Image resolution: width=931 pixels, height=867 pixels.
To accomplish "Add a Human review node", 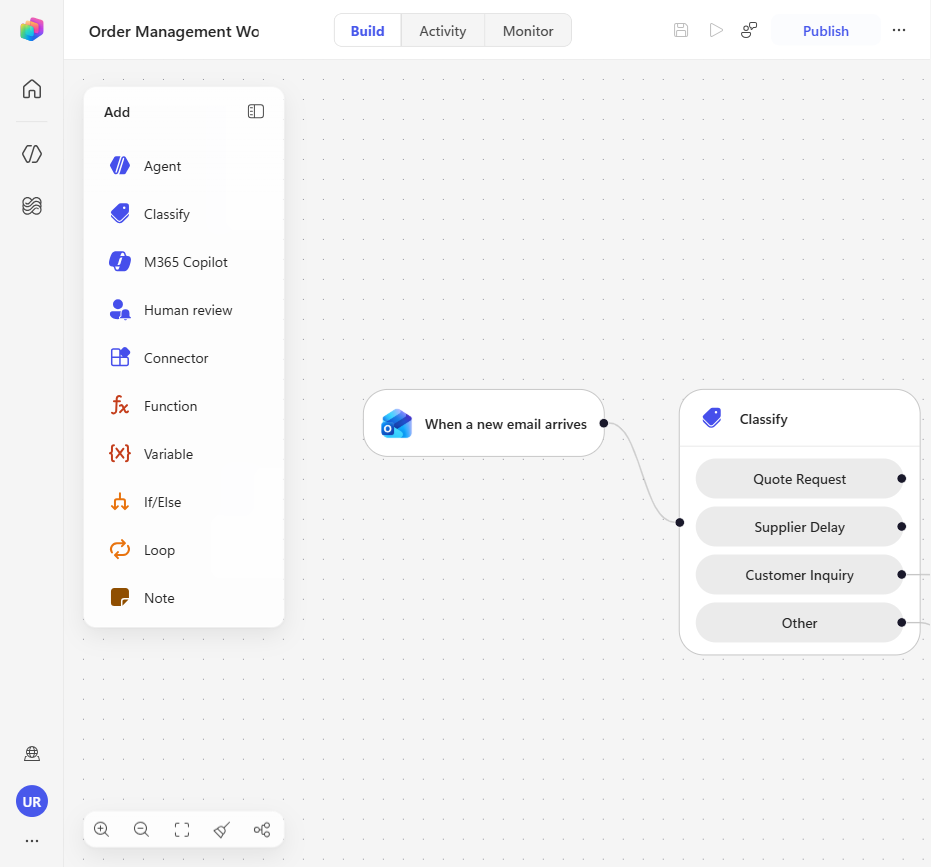I will pyautogui.click(x=184, y=310).
